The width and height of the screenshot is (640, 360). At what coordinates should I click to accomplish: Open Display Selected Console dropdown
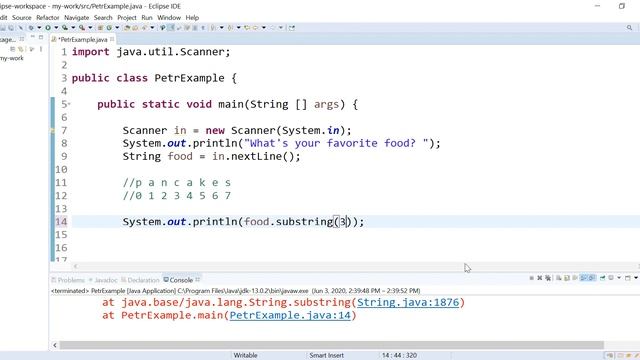click(619, 278)
